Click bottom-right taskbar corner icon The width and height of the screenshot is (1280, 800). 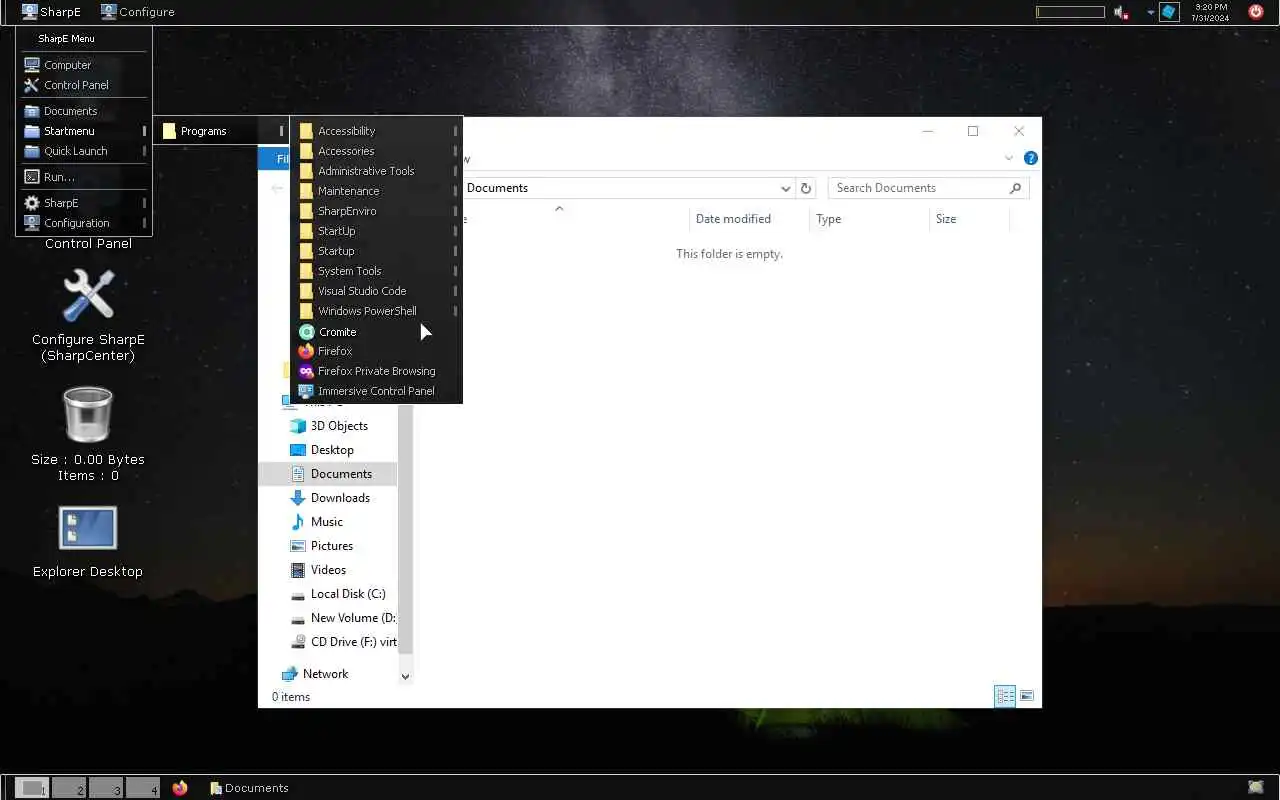[1255, 788]
